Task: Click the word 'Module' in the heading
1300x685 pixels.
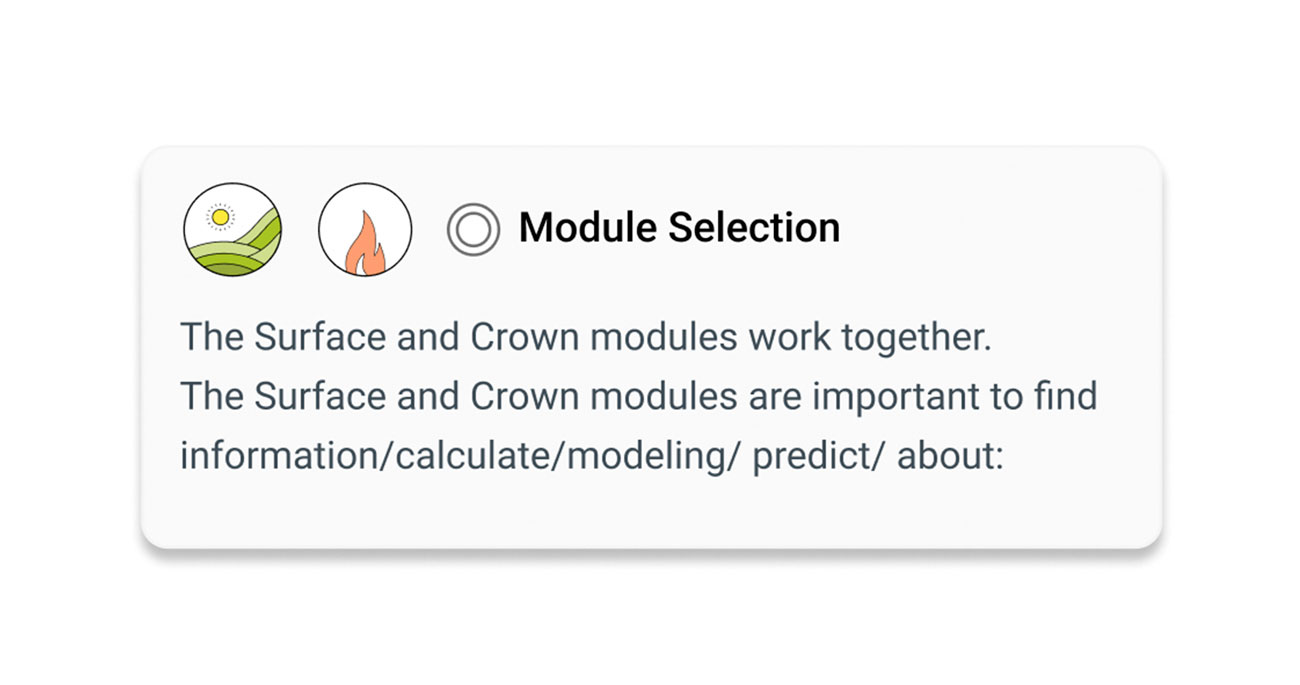Action: 588,228
